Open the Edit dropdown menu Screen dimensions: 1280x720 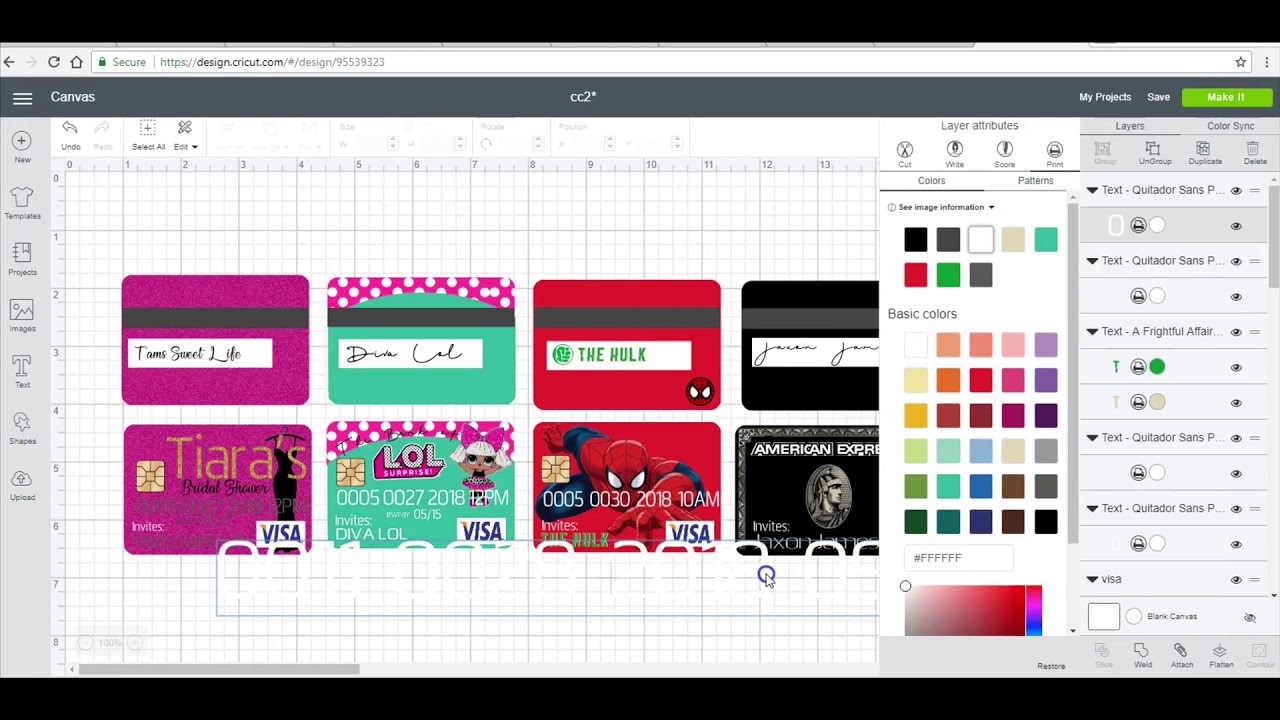coord(186,134)
